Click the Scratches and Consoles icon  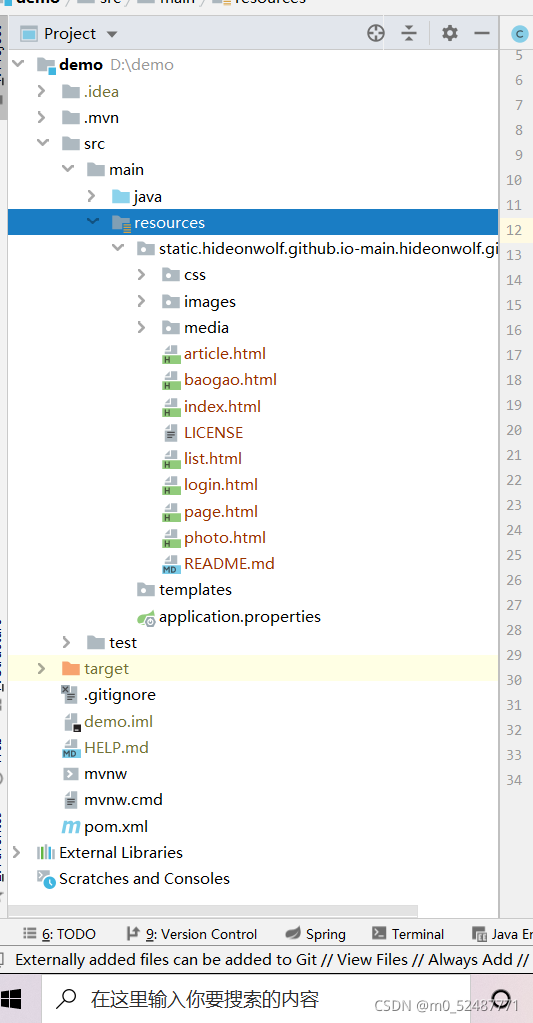(46, 879)
